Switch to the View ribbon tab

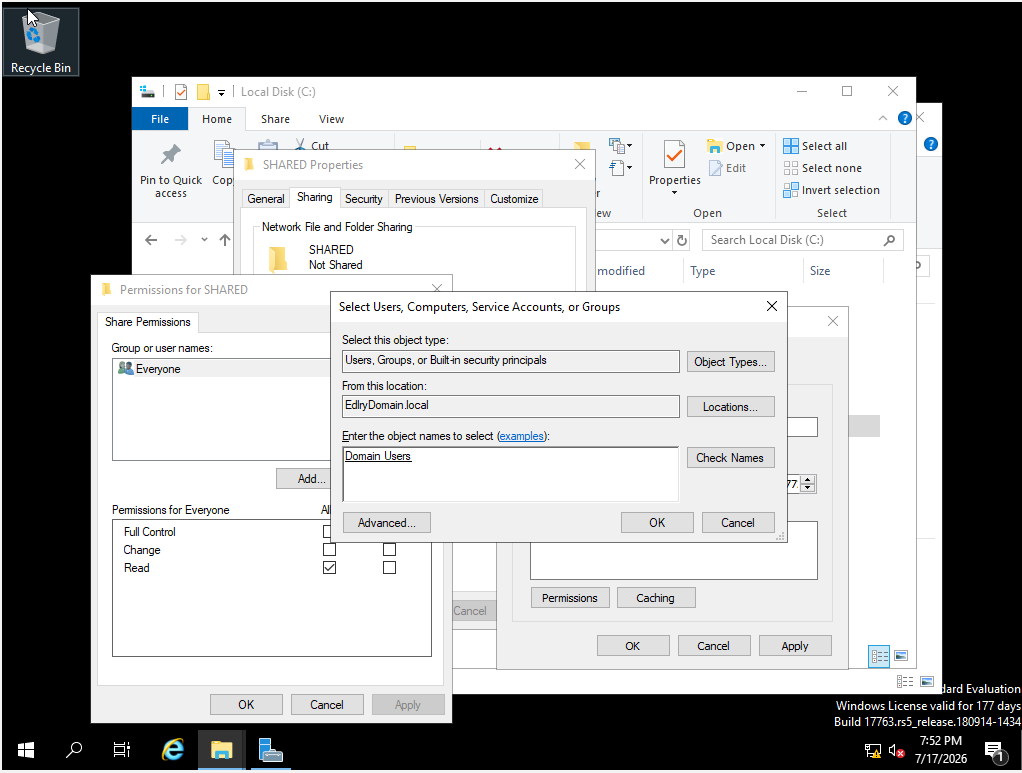331,119
